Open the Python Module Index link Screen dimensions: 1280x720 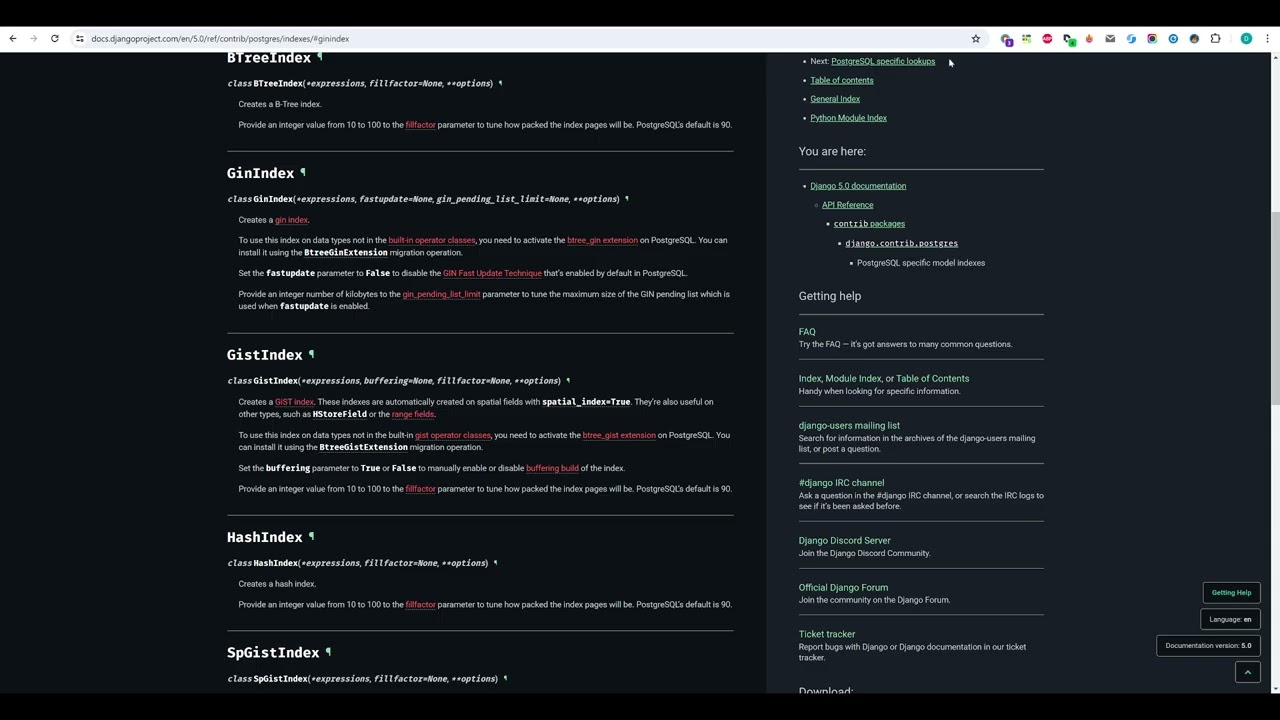[848, 118]
